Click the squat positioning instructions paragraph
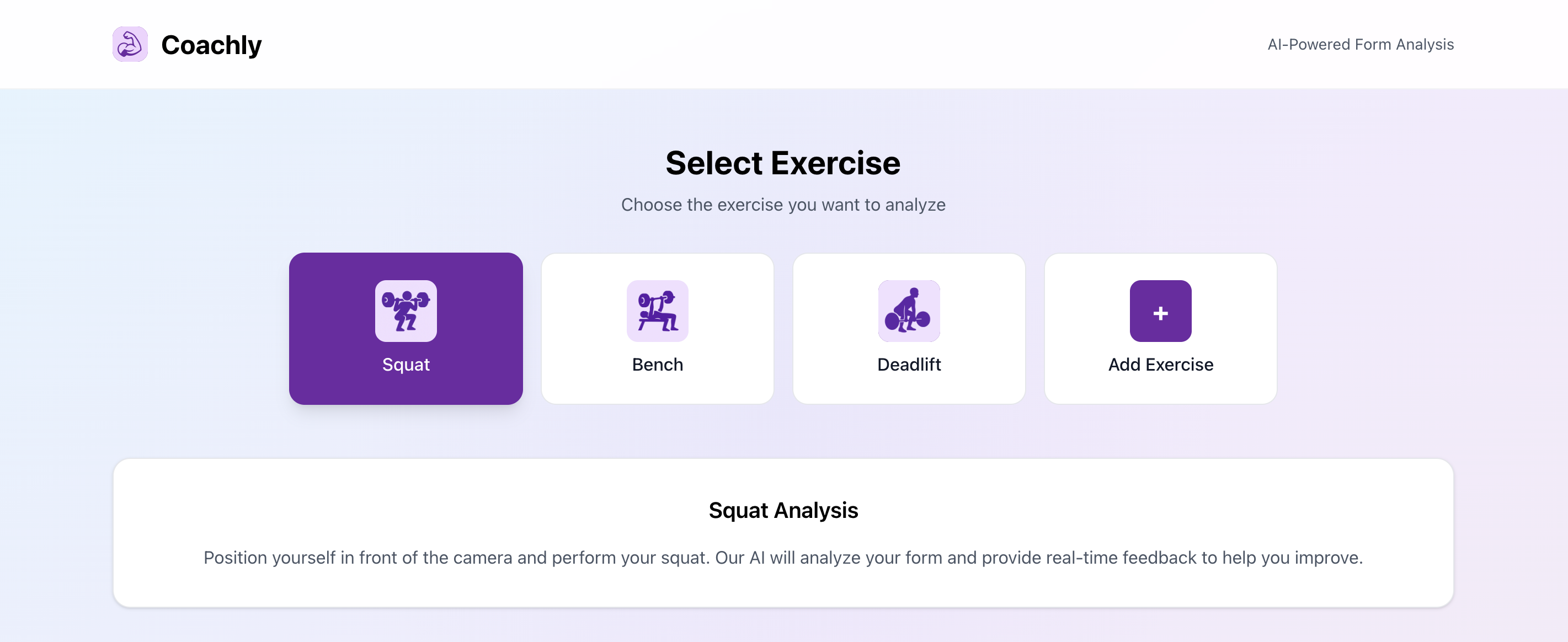 coord(783,558)
